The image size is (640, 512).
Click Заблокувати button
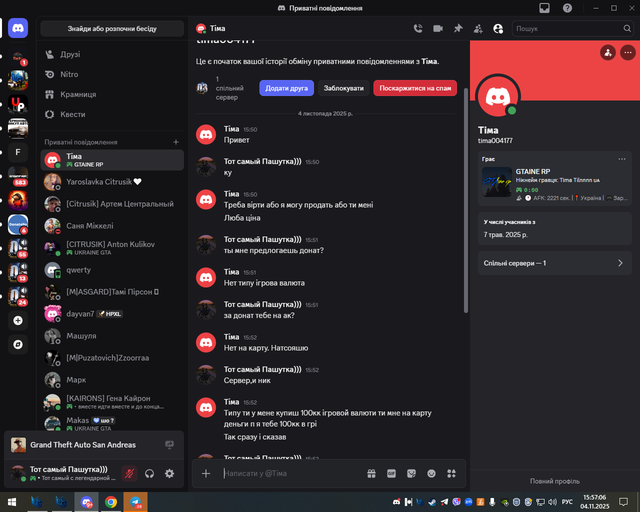[344, 88]
